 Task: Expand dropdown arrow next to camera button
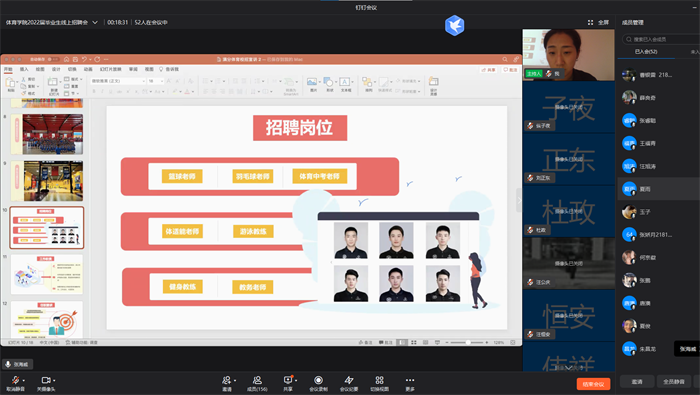pos(54,380)
